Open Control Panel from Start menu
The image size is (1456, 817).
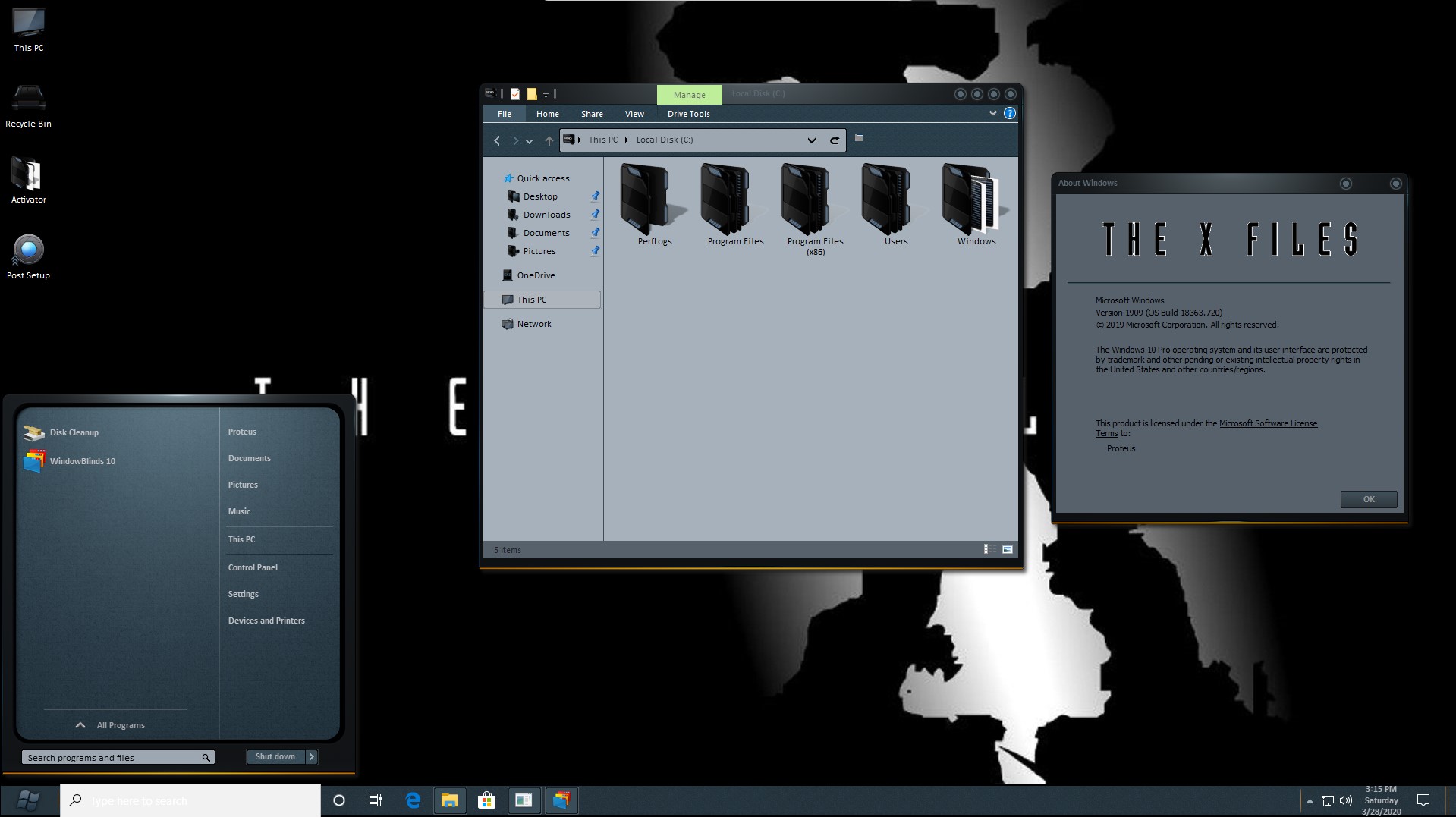tap(253, 567)
